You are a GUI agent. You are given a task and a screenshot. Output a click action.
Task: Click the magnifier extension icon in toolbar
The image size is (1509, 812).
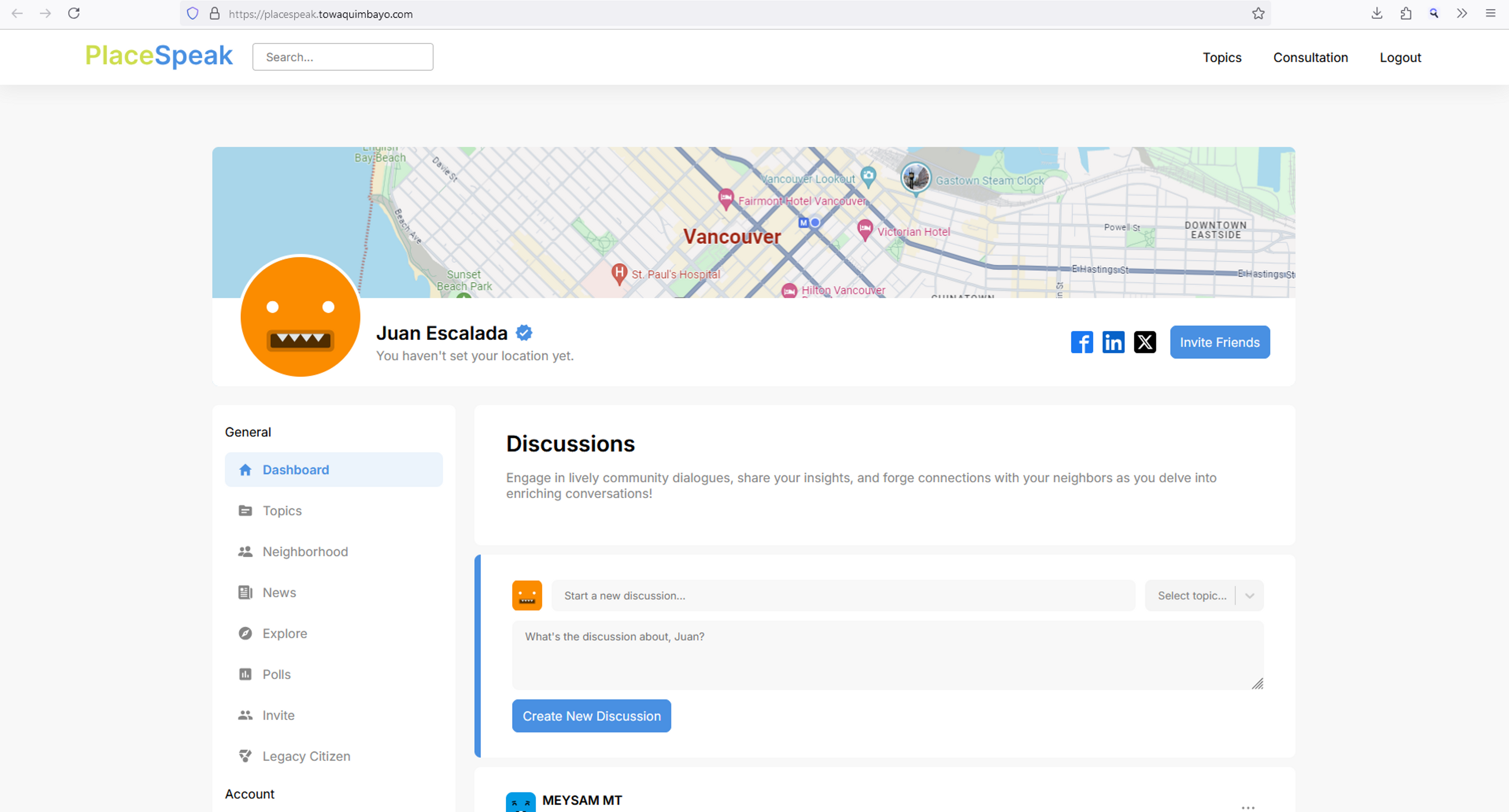(1434, 13)
